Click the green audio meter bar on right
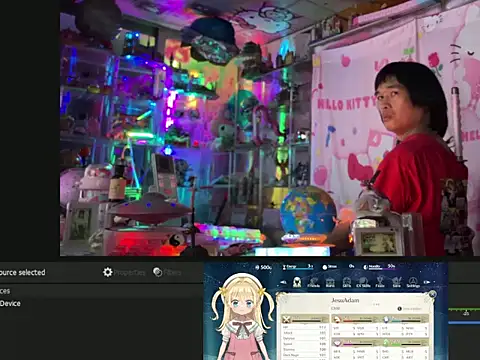480x360 pixels. pos(464,310)
